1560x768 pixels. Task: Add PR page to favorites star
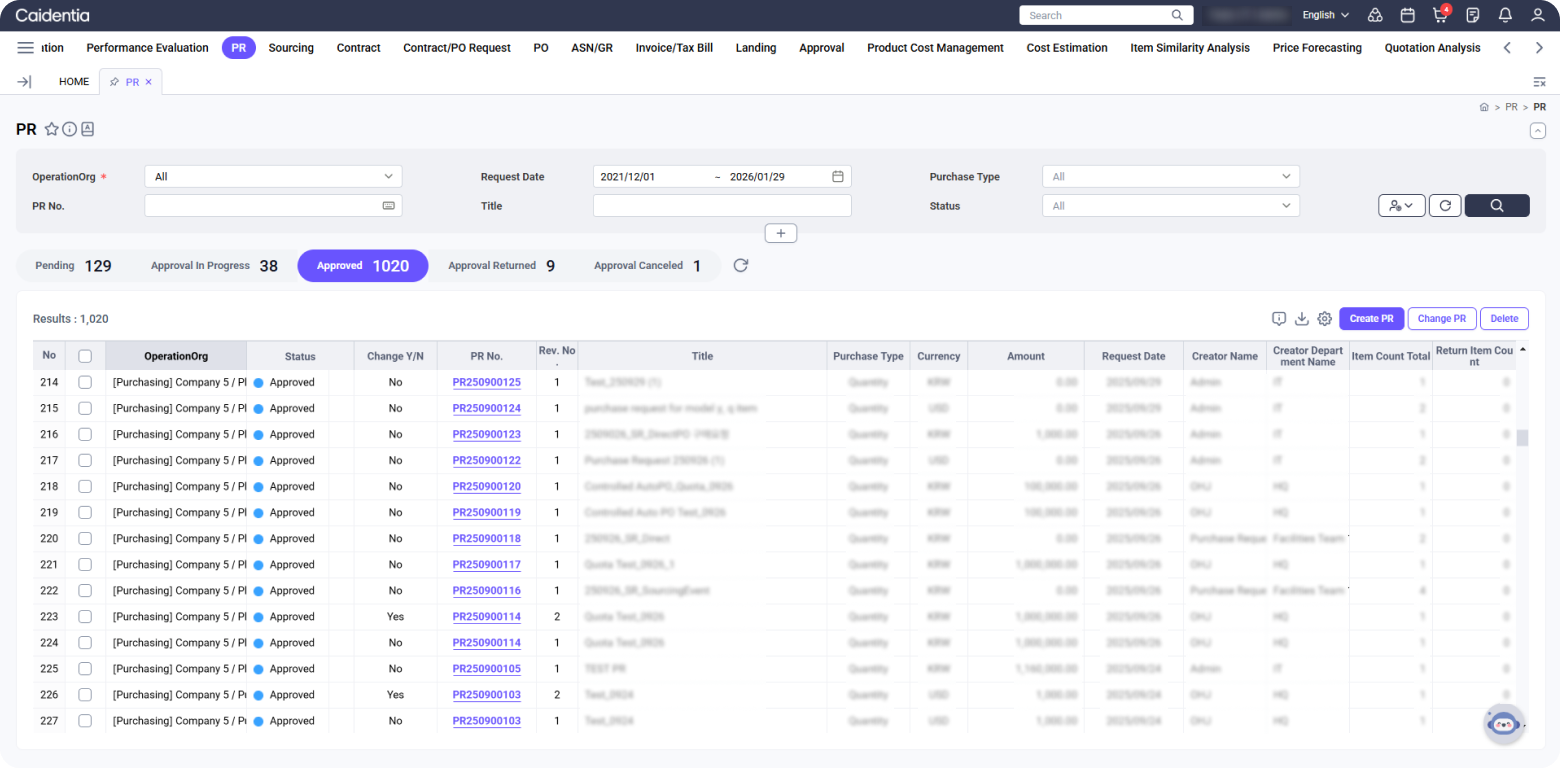52,129
